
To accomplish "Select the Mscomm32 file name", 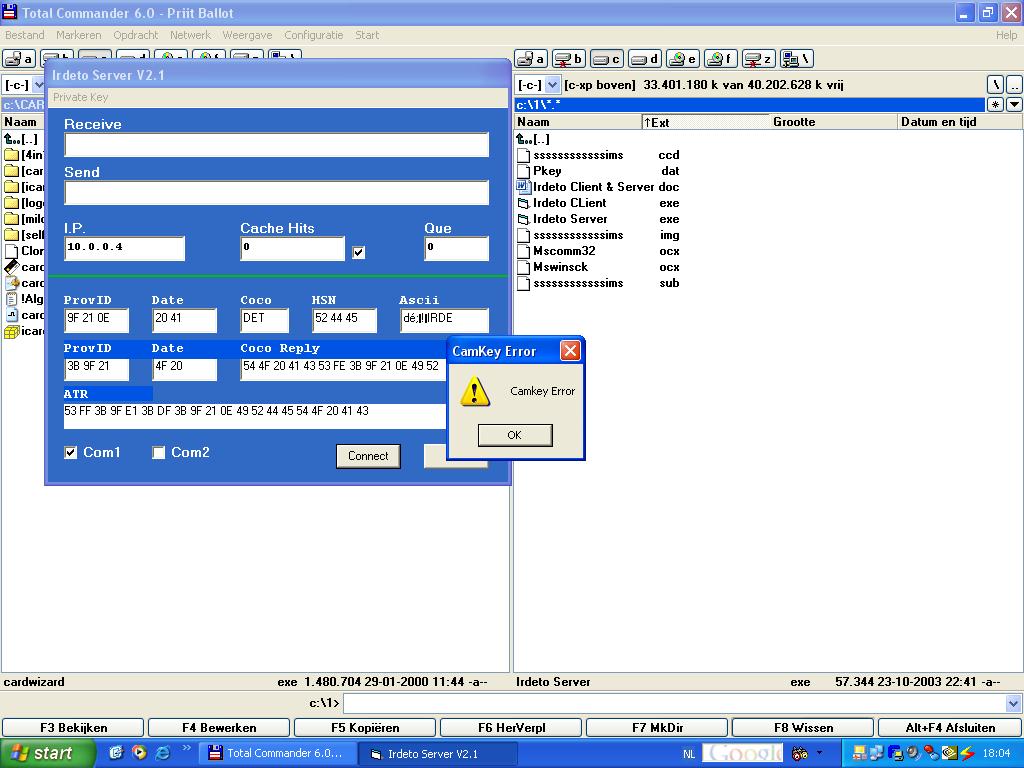I will 564,251.
